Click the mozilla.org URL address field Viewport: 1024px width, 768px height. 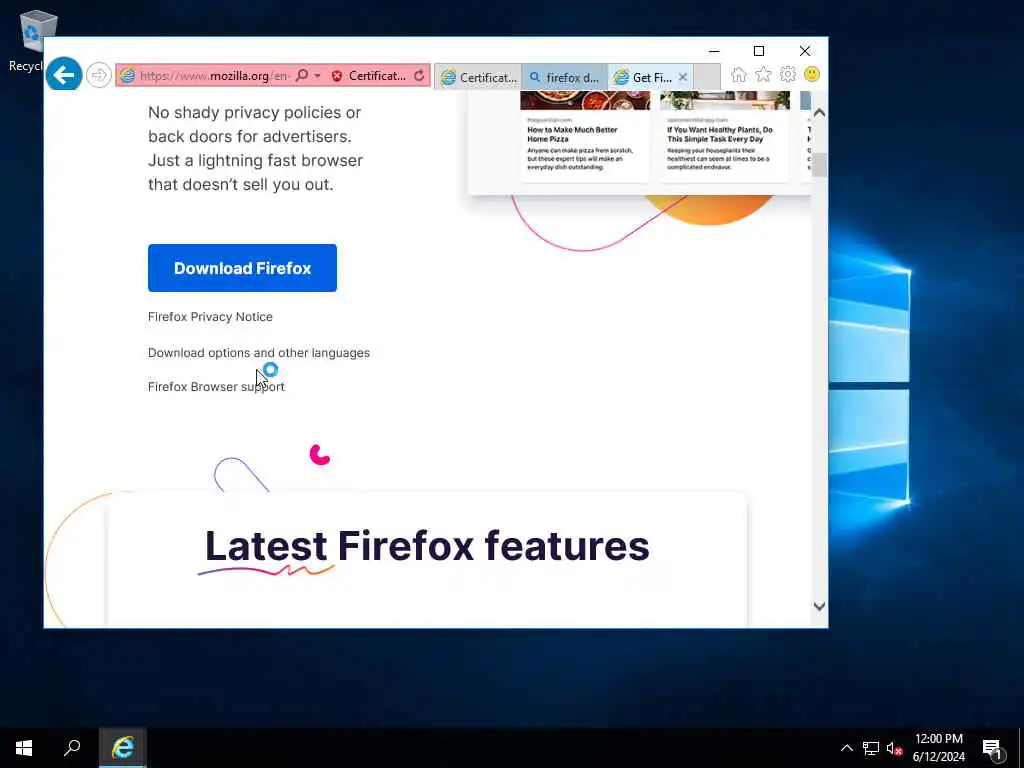pyautogui.click(x=215, y=76)
